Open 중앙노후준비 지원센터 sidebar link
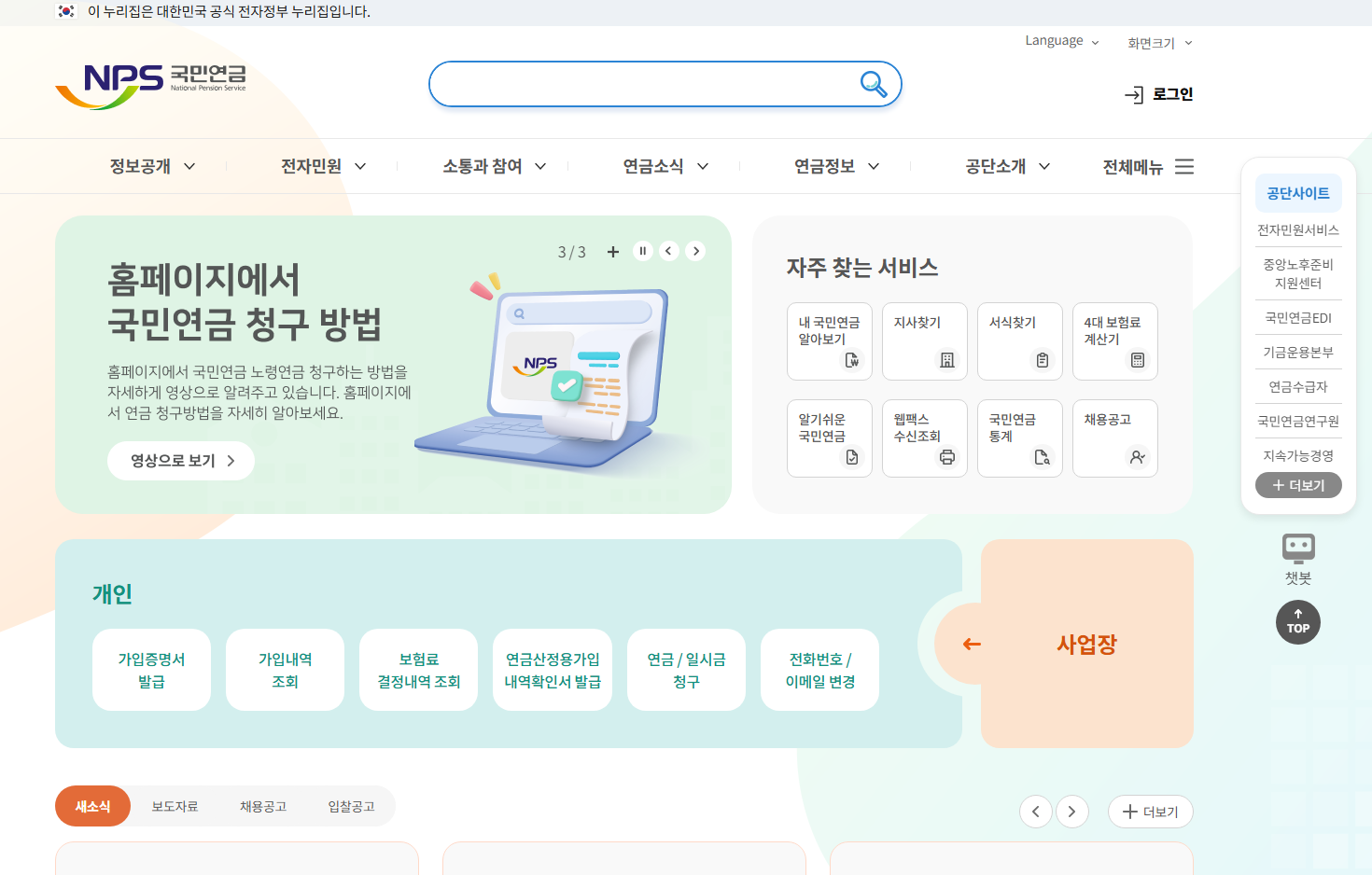 [1298, 273]
